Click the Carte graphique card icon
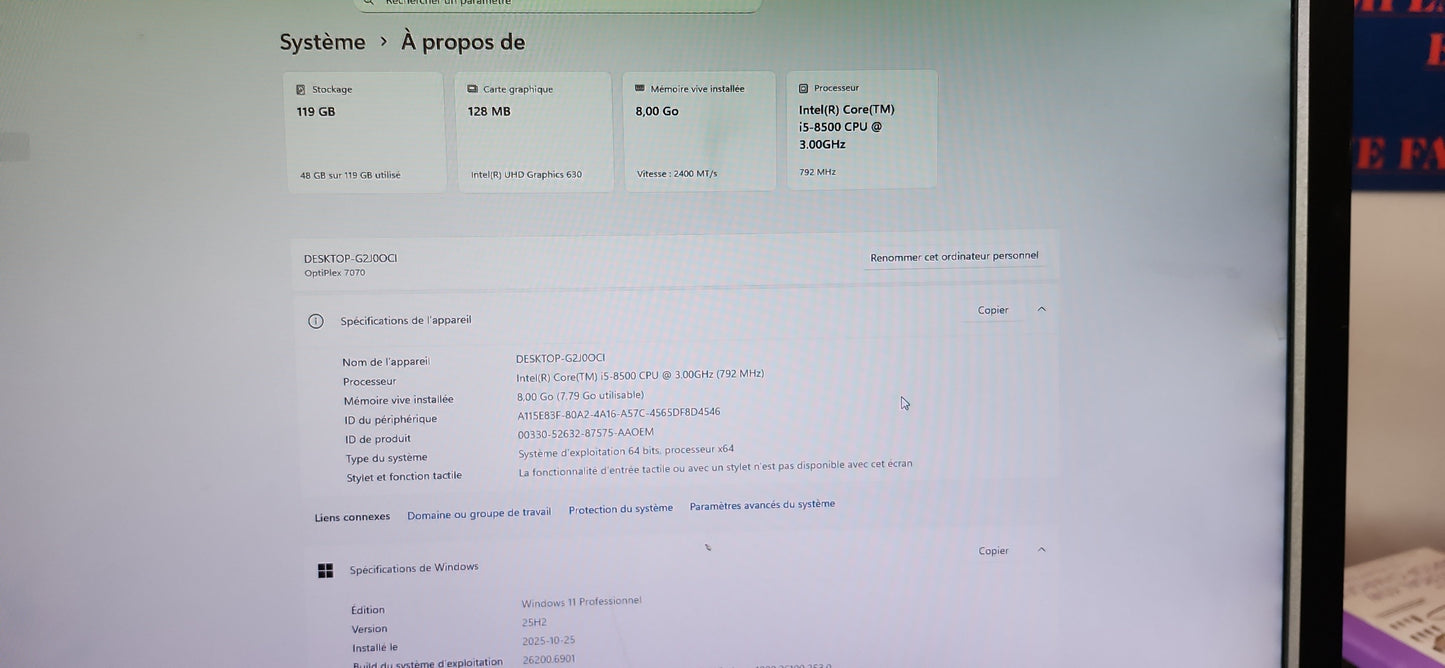The width and height of the screenshot is (1445, 668). point(471,88)
